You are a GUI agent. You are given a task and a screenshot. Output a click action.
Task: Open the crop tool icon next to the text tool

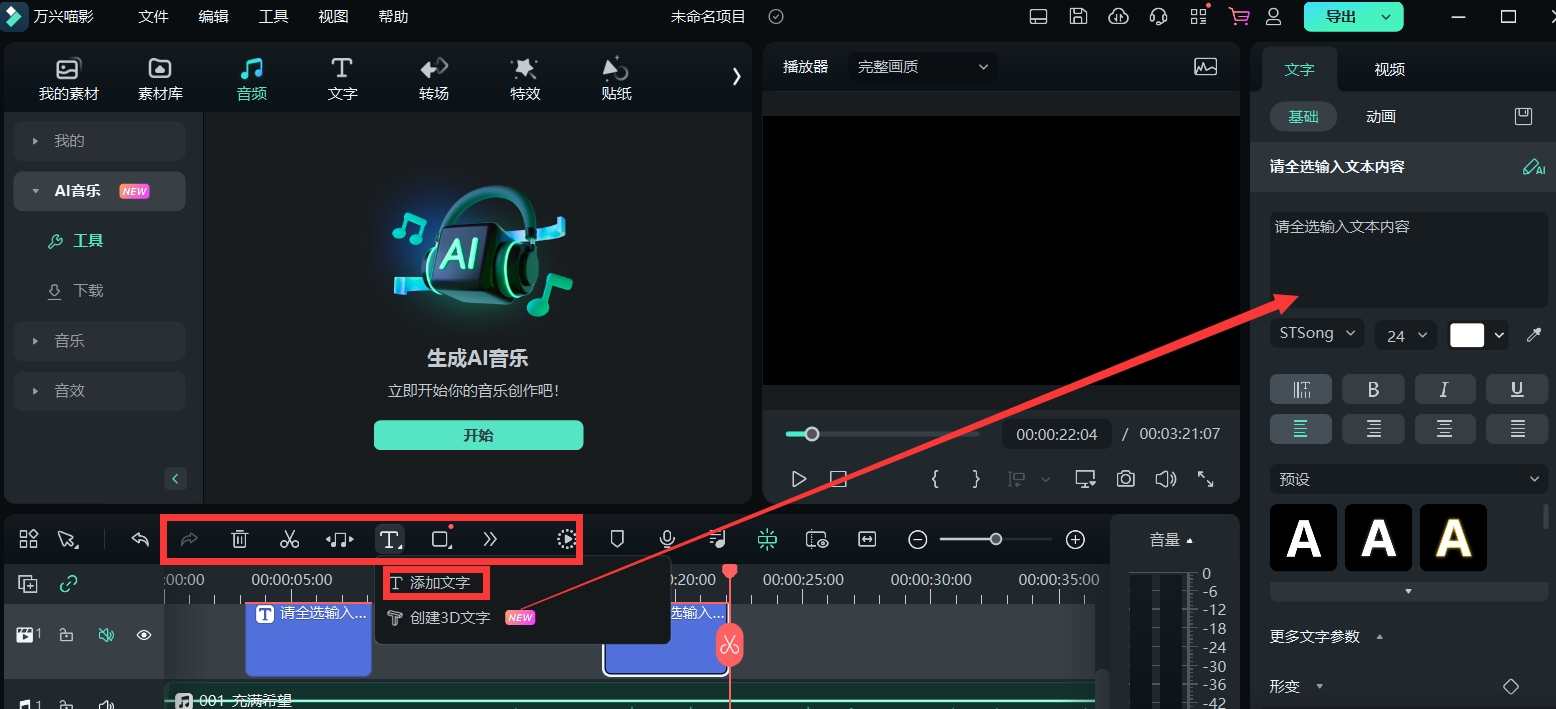[x=440, y=539]
